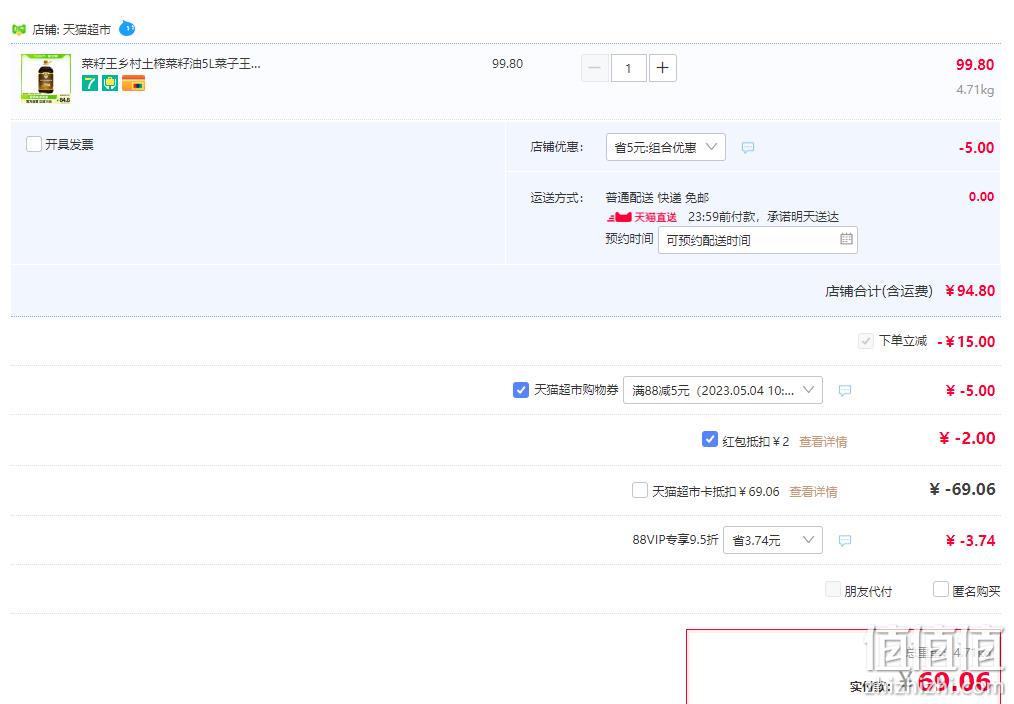This screenshot has width=1014, height=704.
Task: Click the blue Wangwang chat icon beside 天猫超市
Action: pos(127,28)
